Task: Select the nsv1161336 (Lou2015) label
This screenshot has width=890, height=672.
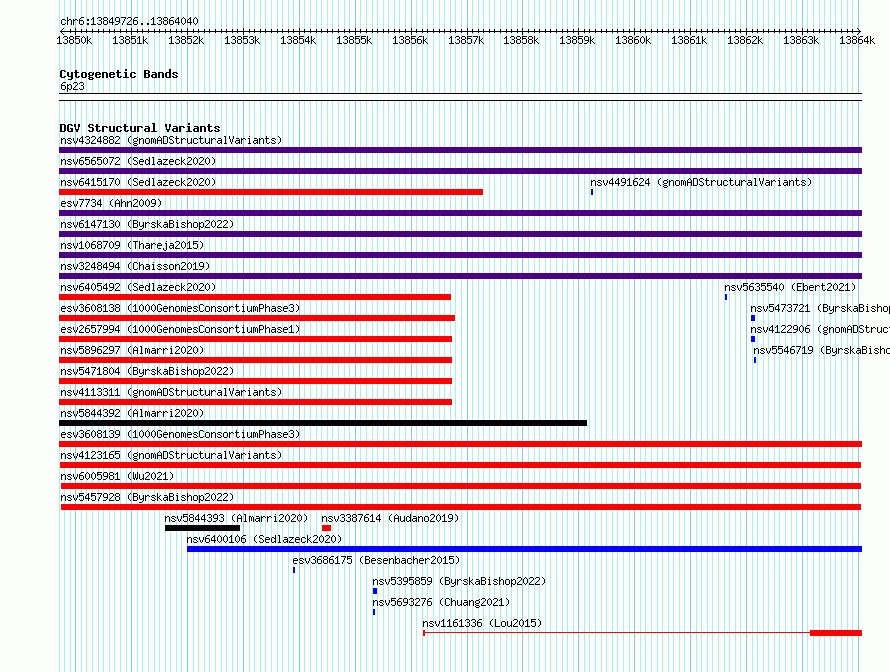Action: click(x=482, y=623)
